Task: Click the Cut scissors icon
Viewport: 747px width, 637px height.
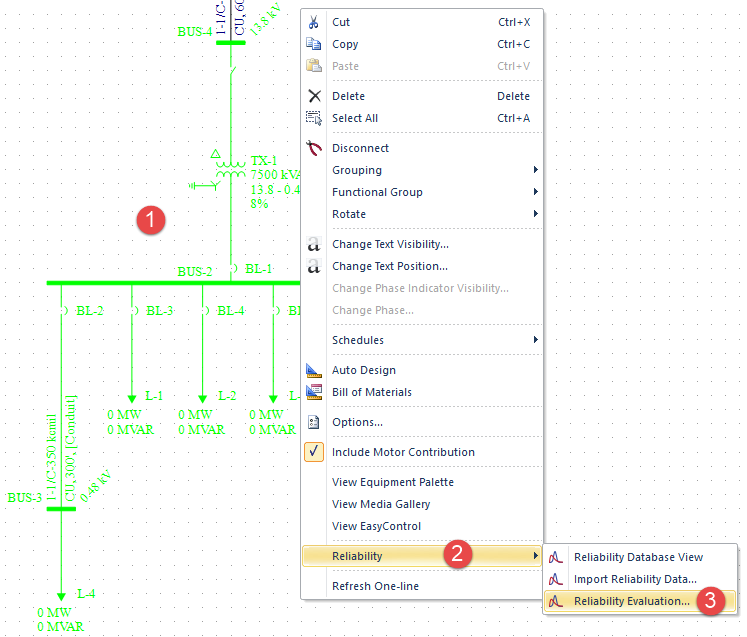Action: click(314, 22)
